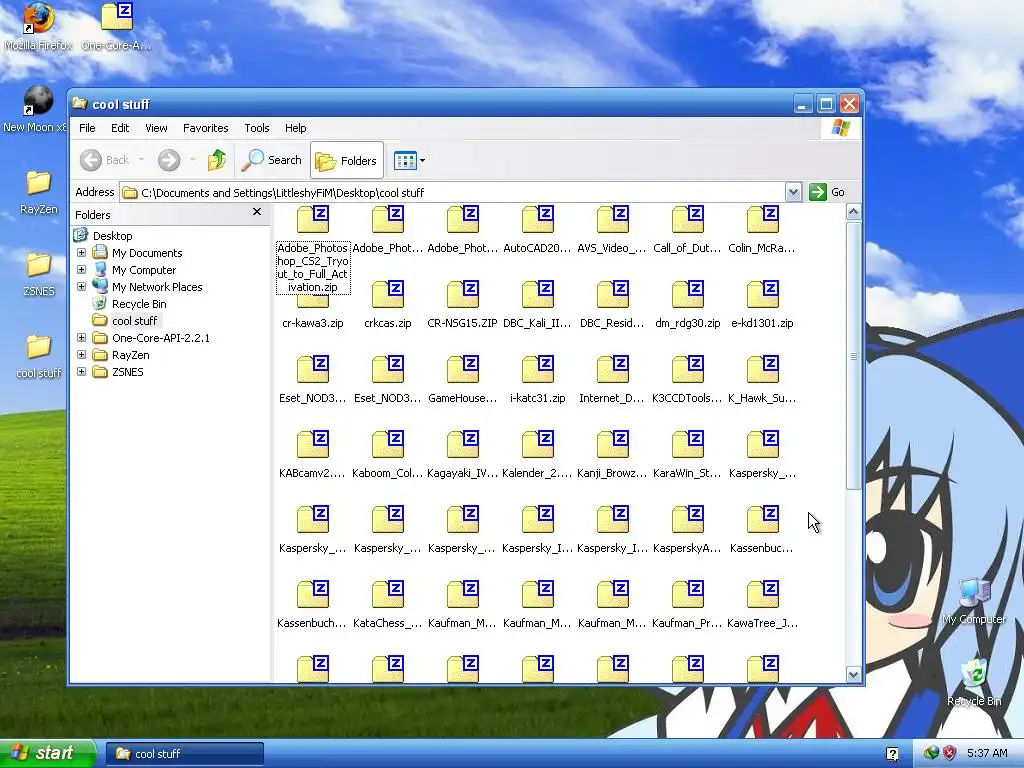Select KawaTree_J... zip file icon

[763, 595]
